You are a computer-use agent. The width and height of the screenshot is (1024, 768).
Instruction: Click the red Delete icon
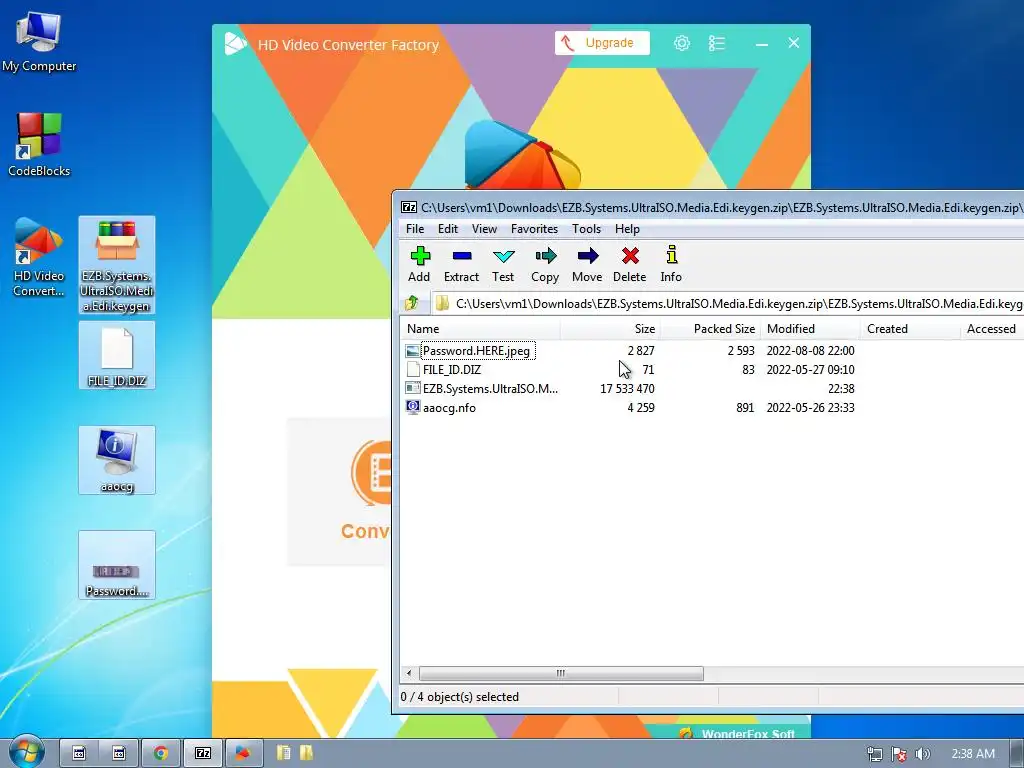(x=630, y=264)
